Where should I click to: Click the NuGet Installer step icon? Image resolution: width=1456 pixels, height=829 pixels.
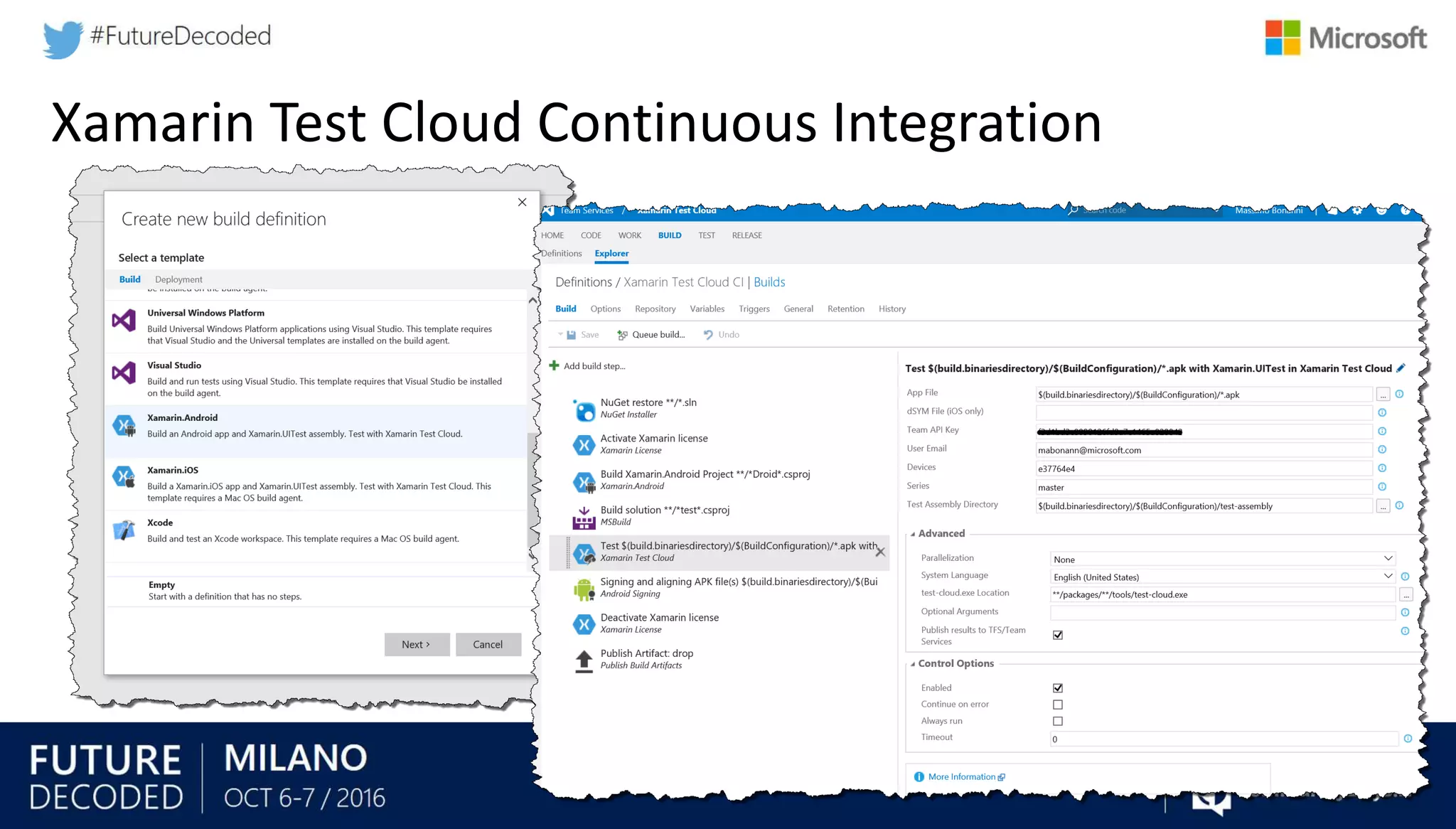tap(584, 410)
